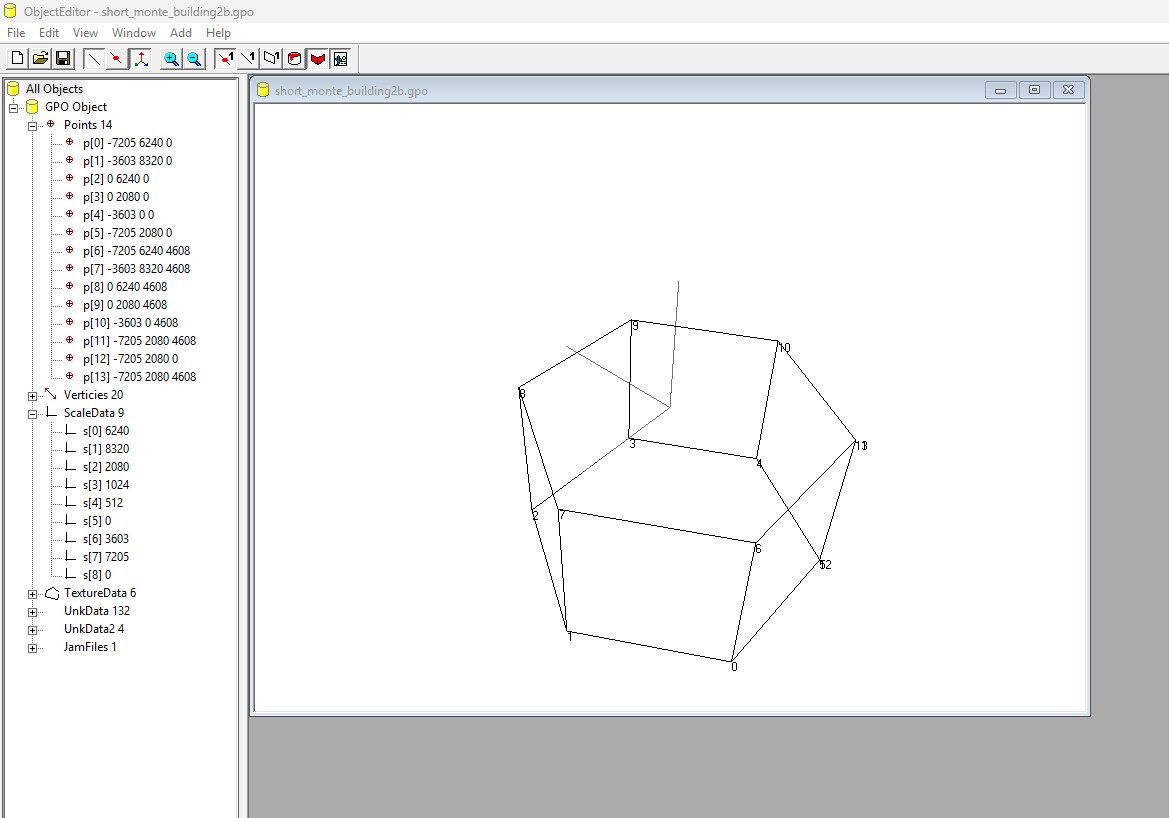Image resolution: width=1169 pixels, height=818 pixels.
Task: Toggle the XYZ axis display button
Action: 141,59
